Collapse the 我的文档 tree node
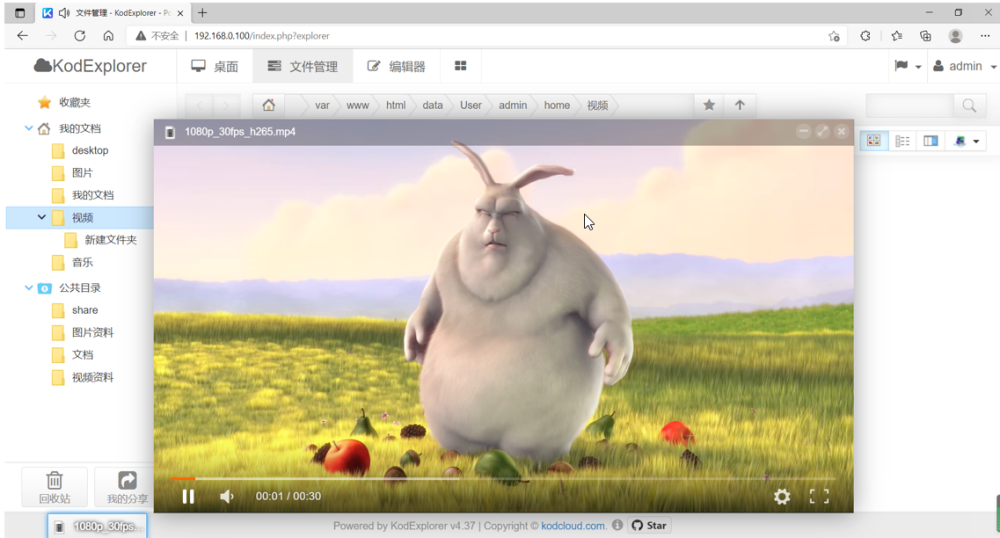 (x=29, y=128)
